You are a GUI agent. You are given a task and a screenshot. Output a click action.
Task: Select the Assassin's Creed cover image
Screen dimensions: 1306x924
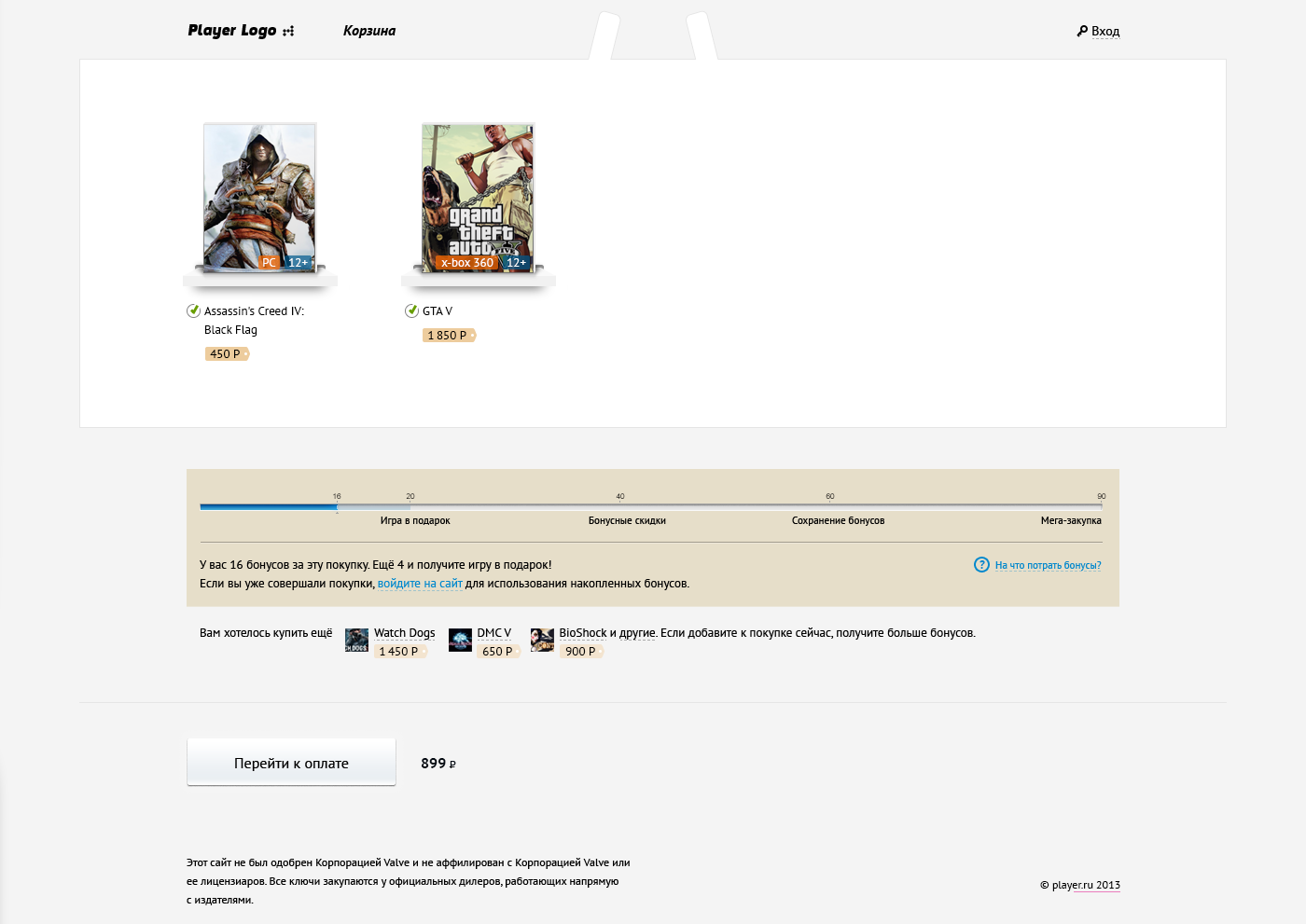coord(259,198)
